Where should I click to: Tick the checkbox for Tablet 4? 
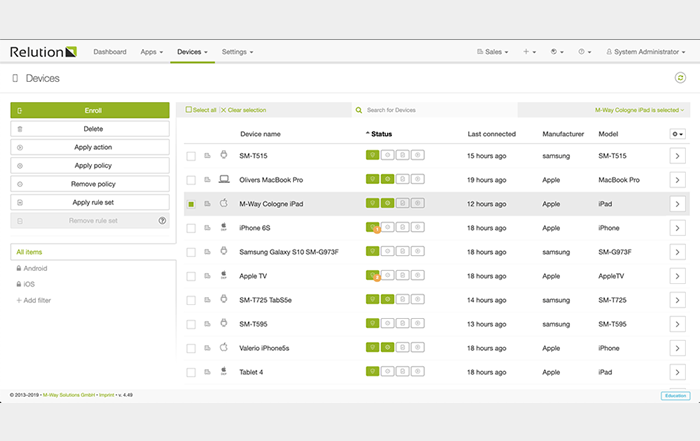pyautogui.click(x=191, y=372)
